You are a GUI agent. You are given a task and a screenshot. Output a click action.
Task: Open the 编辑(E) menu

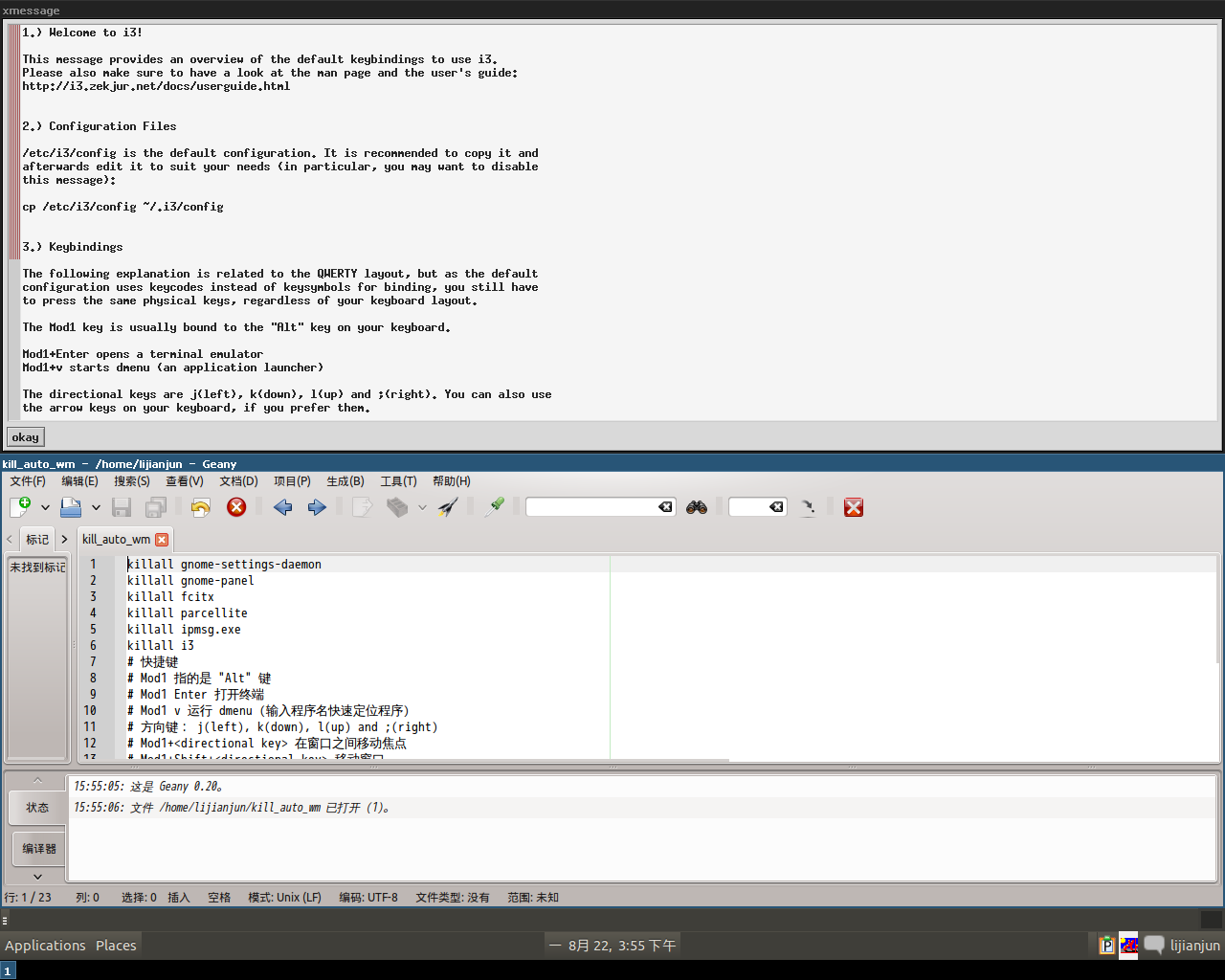[x=79, y=481]
